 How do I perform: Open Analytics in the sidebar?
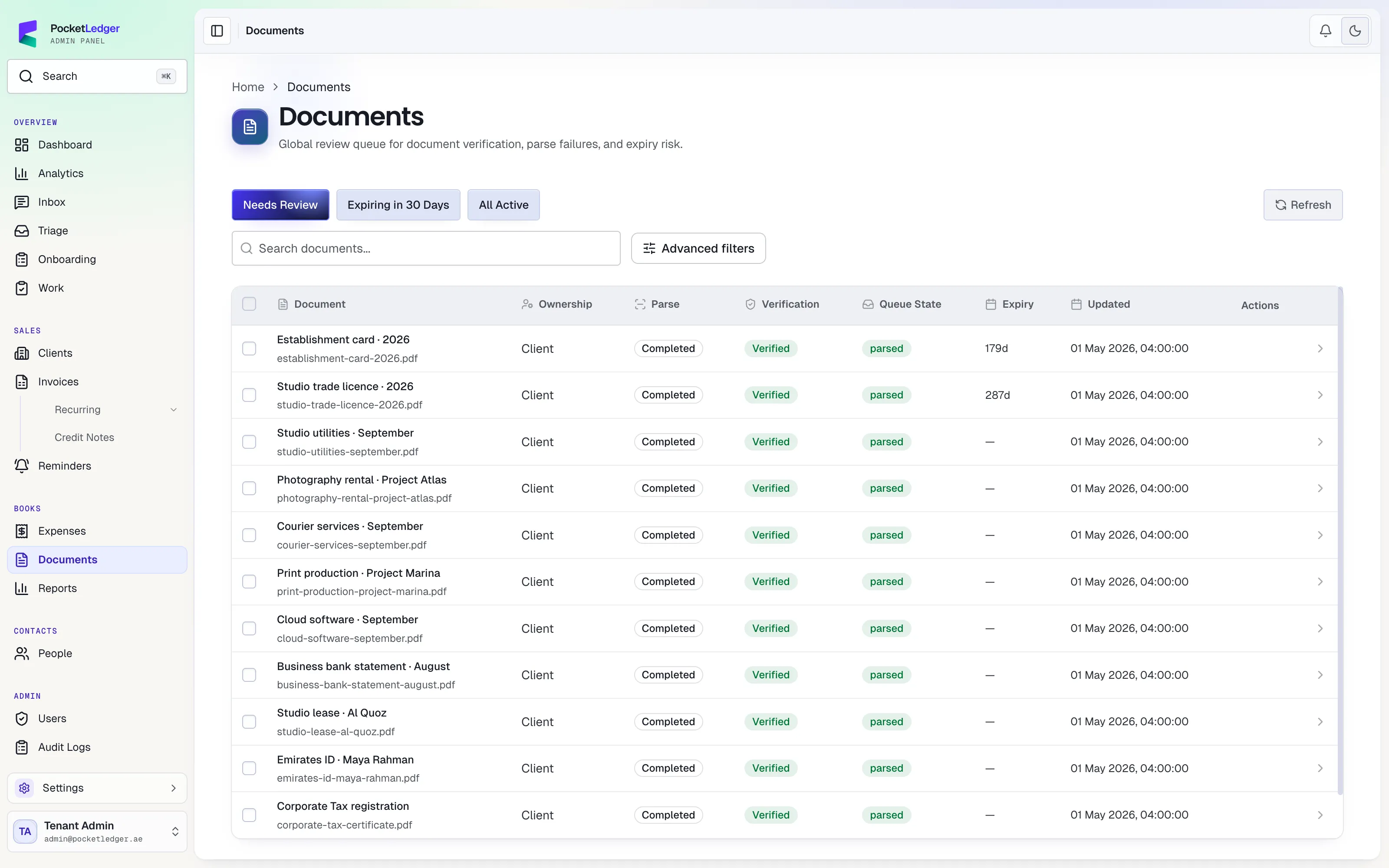(x=97, y=173)
